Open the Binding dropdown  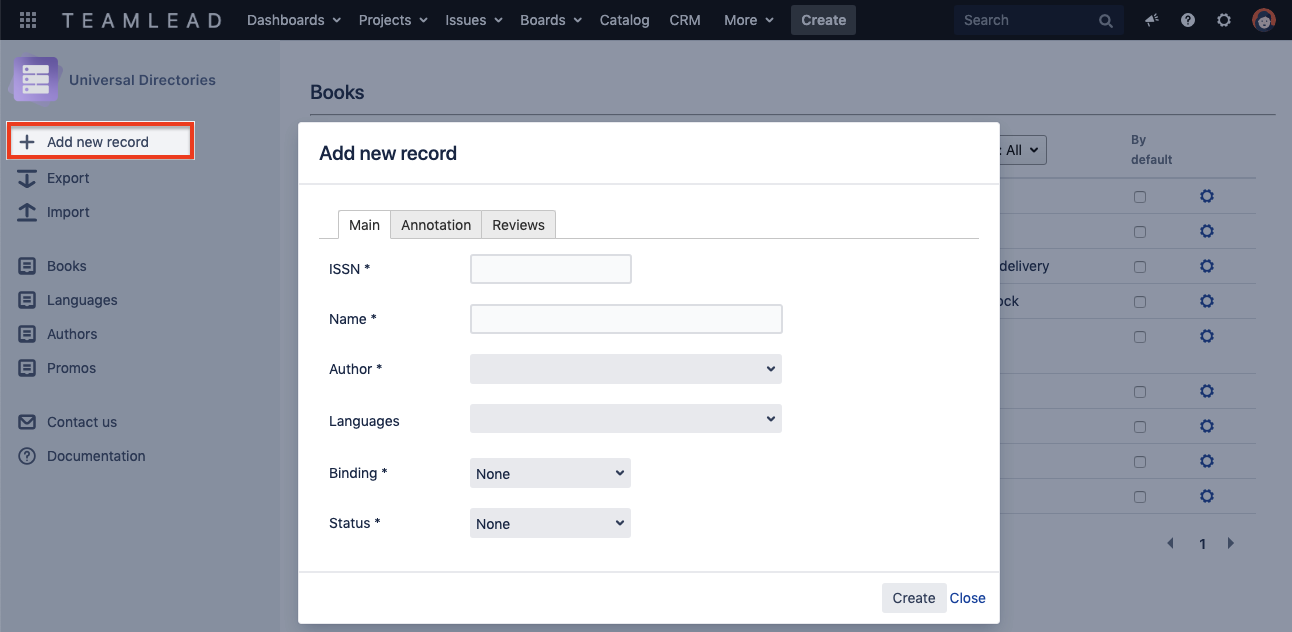pyautogui.click(x=550, y=474)
